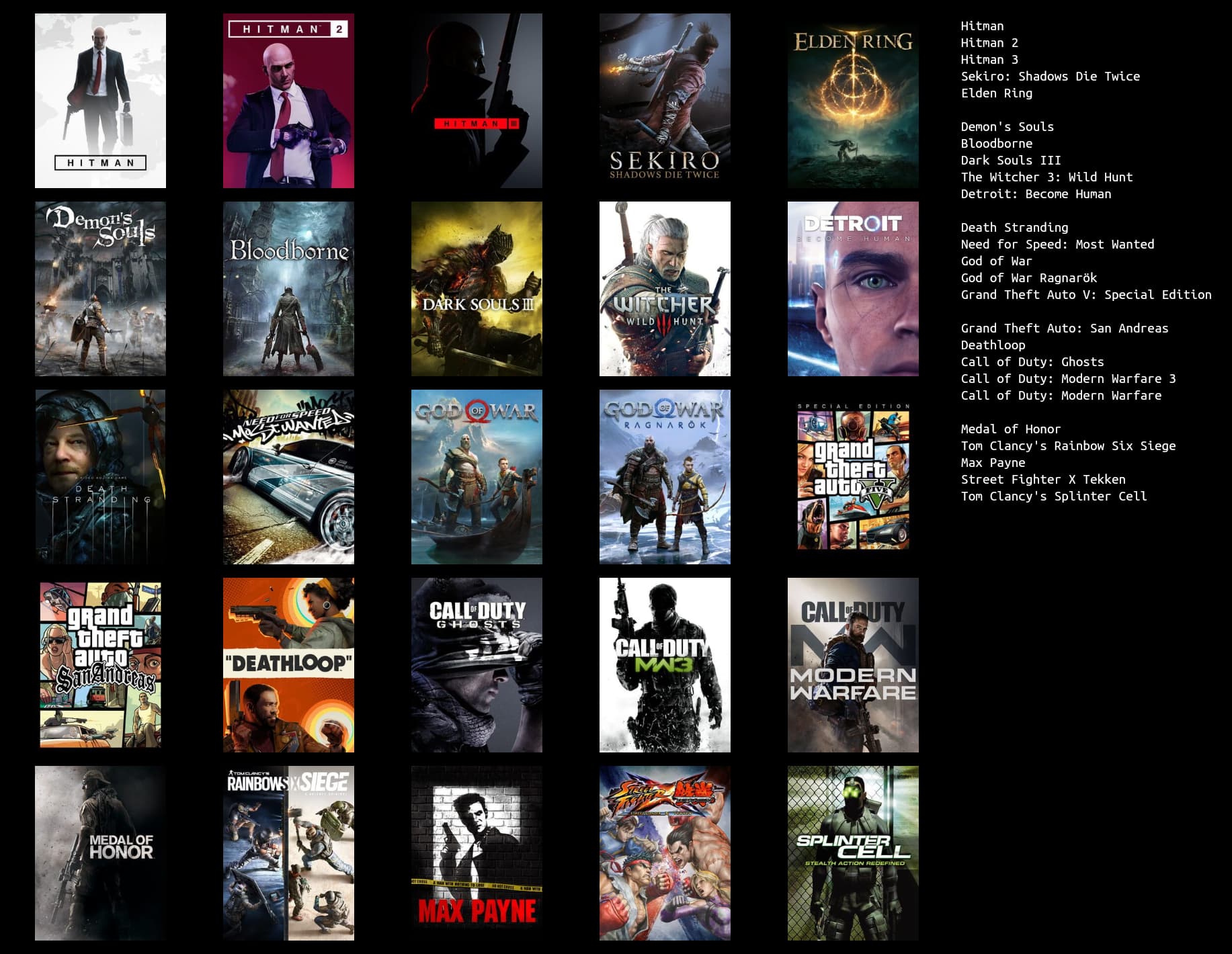Choose the Bloodborne cover image
Screen dimensions: 1232x954
[288, 289]
